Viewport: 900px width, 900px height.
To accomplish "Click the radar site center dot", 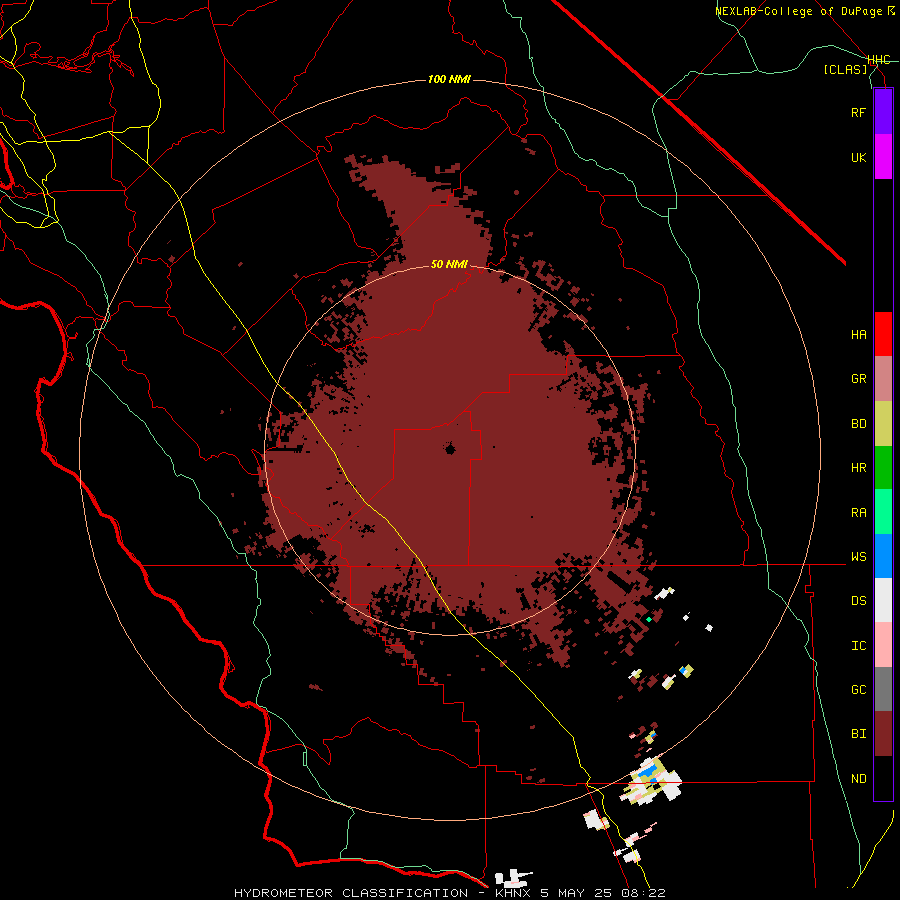I will 450,449.
